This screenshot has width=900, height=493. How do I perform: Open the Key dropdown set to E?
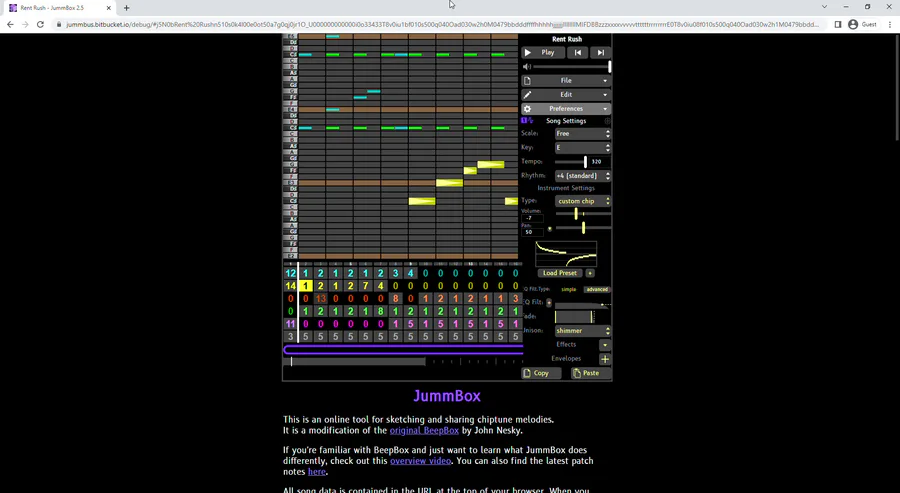[583, 147]
